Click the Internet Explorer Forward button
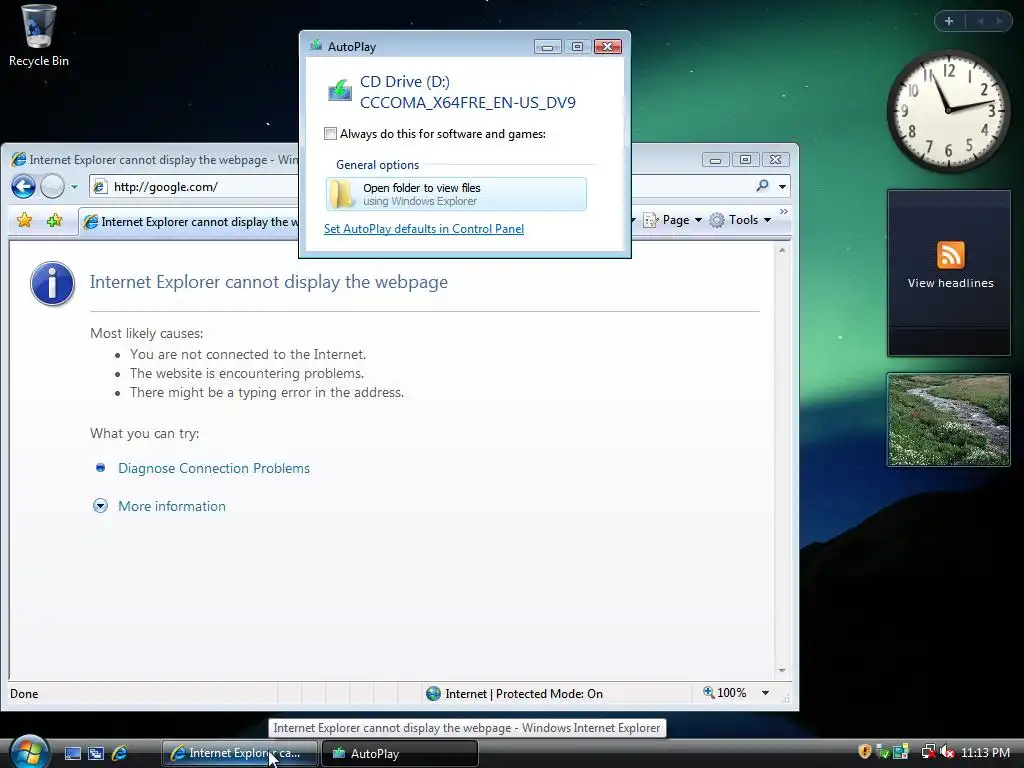 point(52,187)
